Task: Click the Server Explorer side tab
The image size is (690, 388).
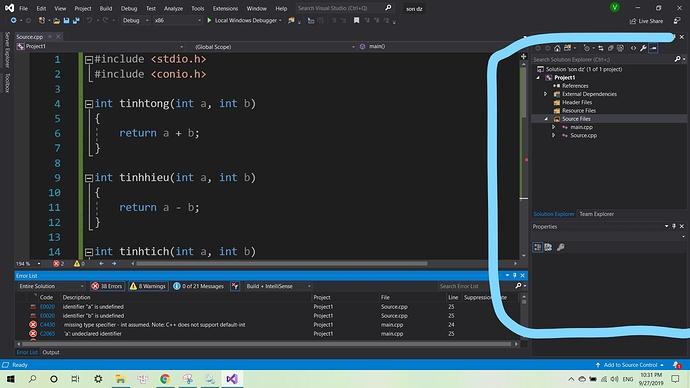Action: click(x=7, y=50)
